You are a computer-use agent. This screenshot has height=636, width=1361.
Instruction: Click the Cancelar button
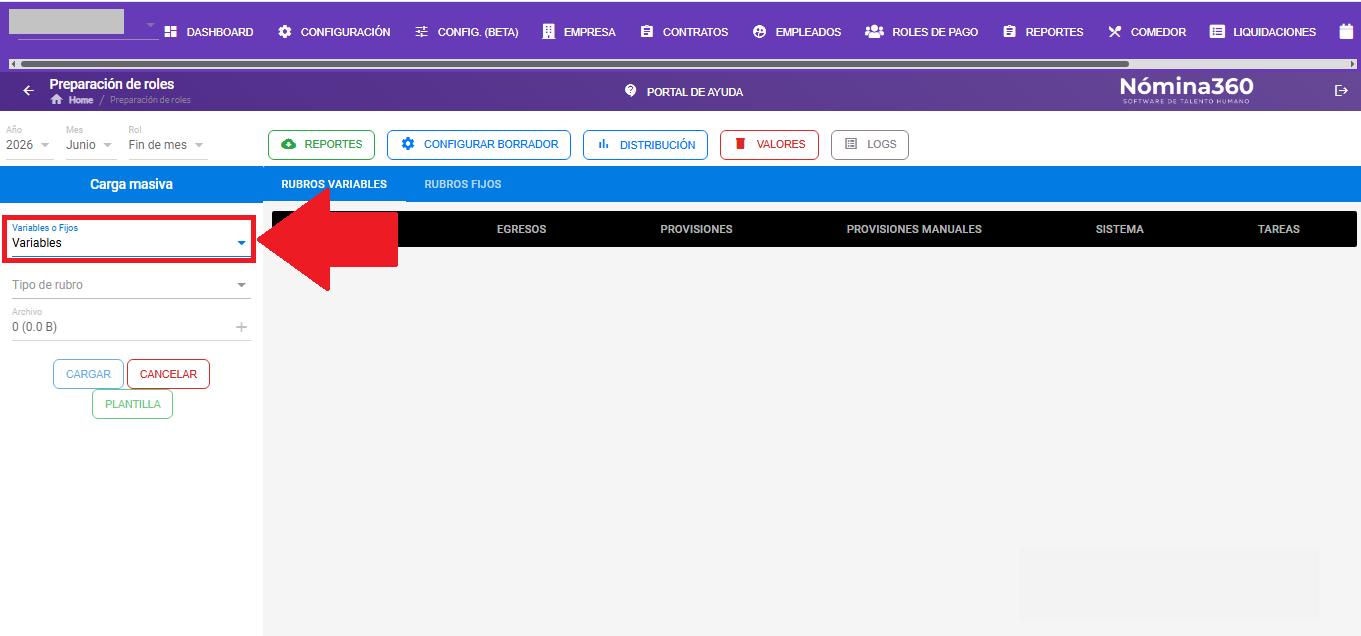coord(168,374)
